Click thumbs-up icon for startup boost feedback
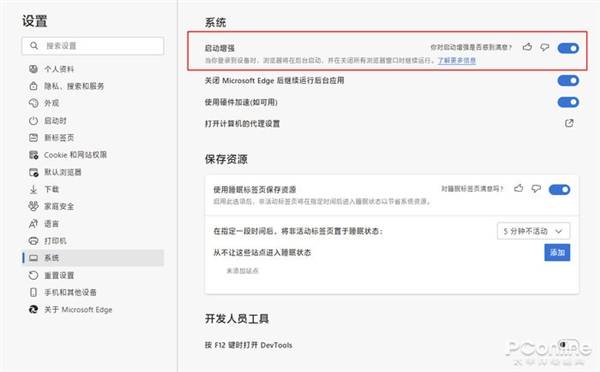Screen dimensions: 600x372 click(x=527, y=47)
